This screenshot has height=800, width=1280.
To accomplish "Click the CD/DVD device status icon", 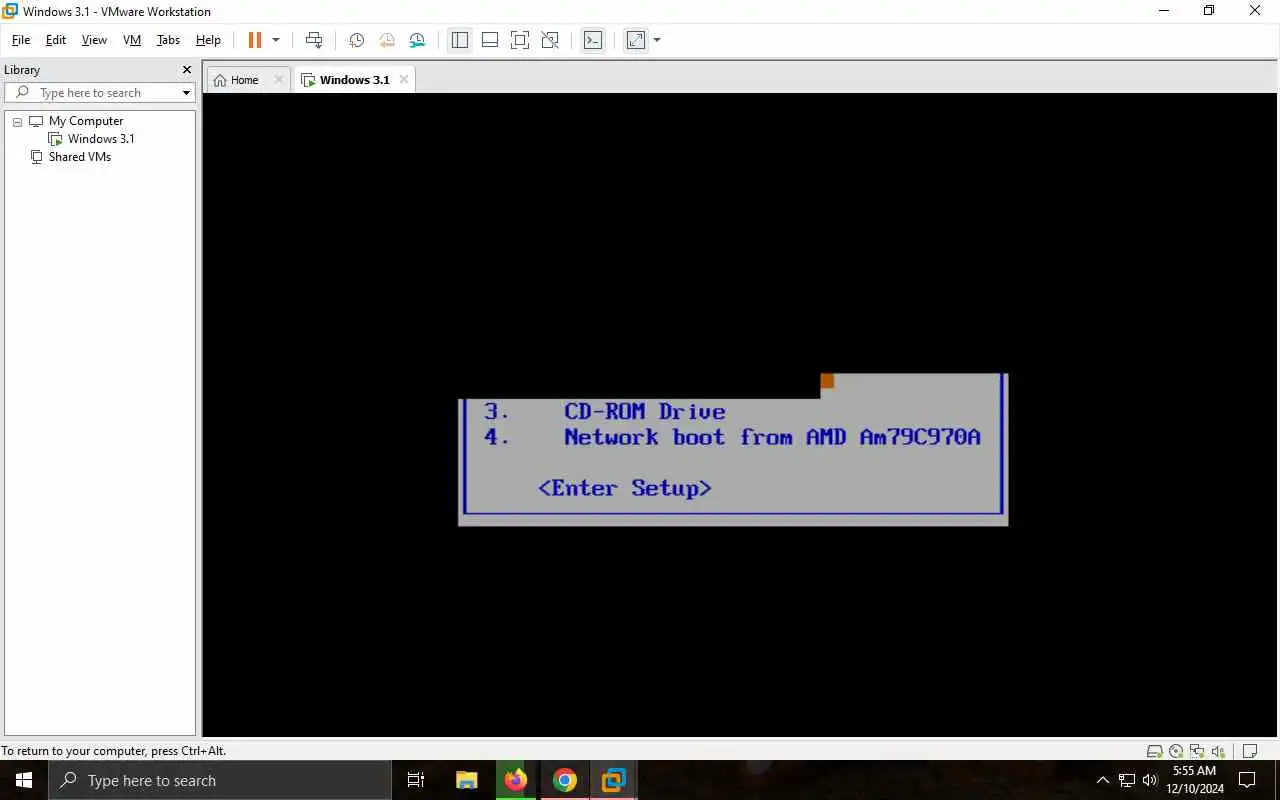I will (x=1176, y=751).
